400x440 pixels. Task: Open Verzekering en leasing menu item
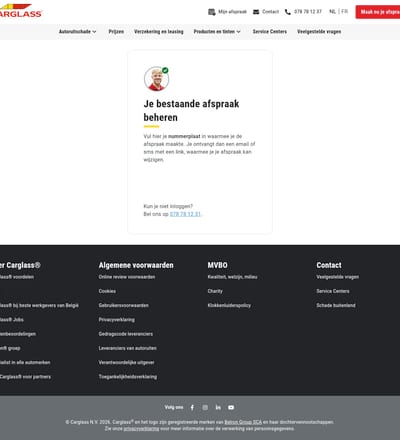click(159, 32)
